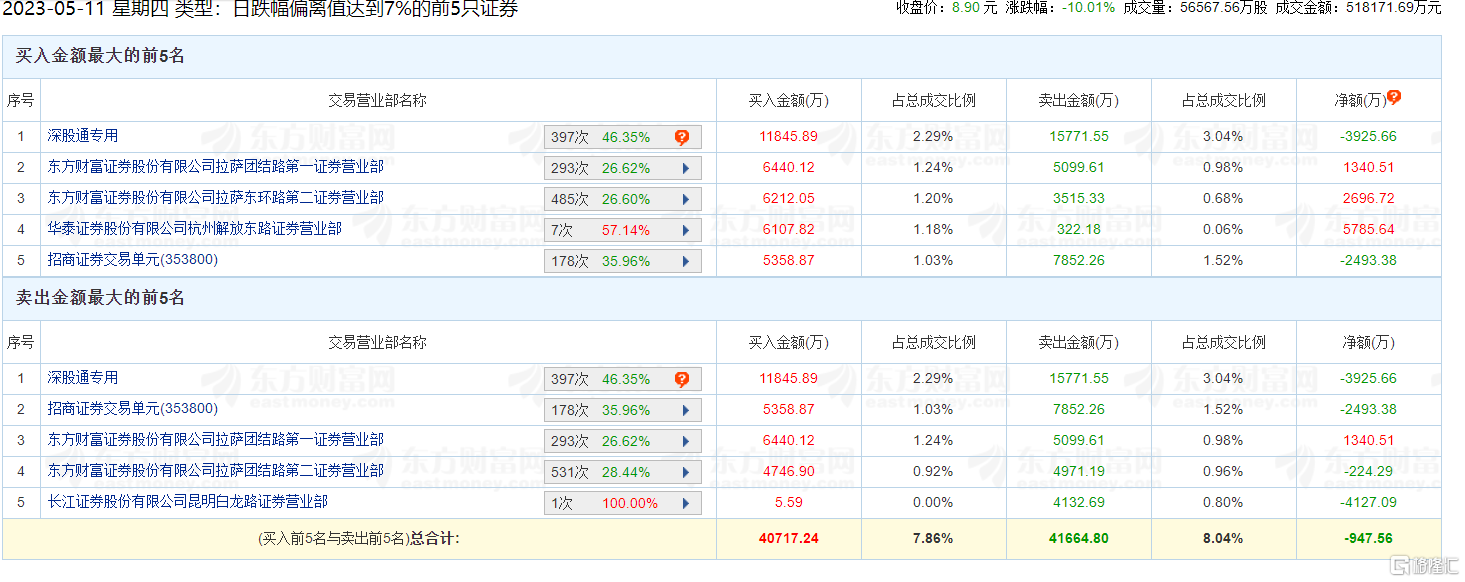Click the 1次 100.00% stats box
1465x582 pixels.
(623, 503)
